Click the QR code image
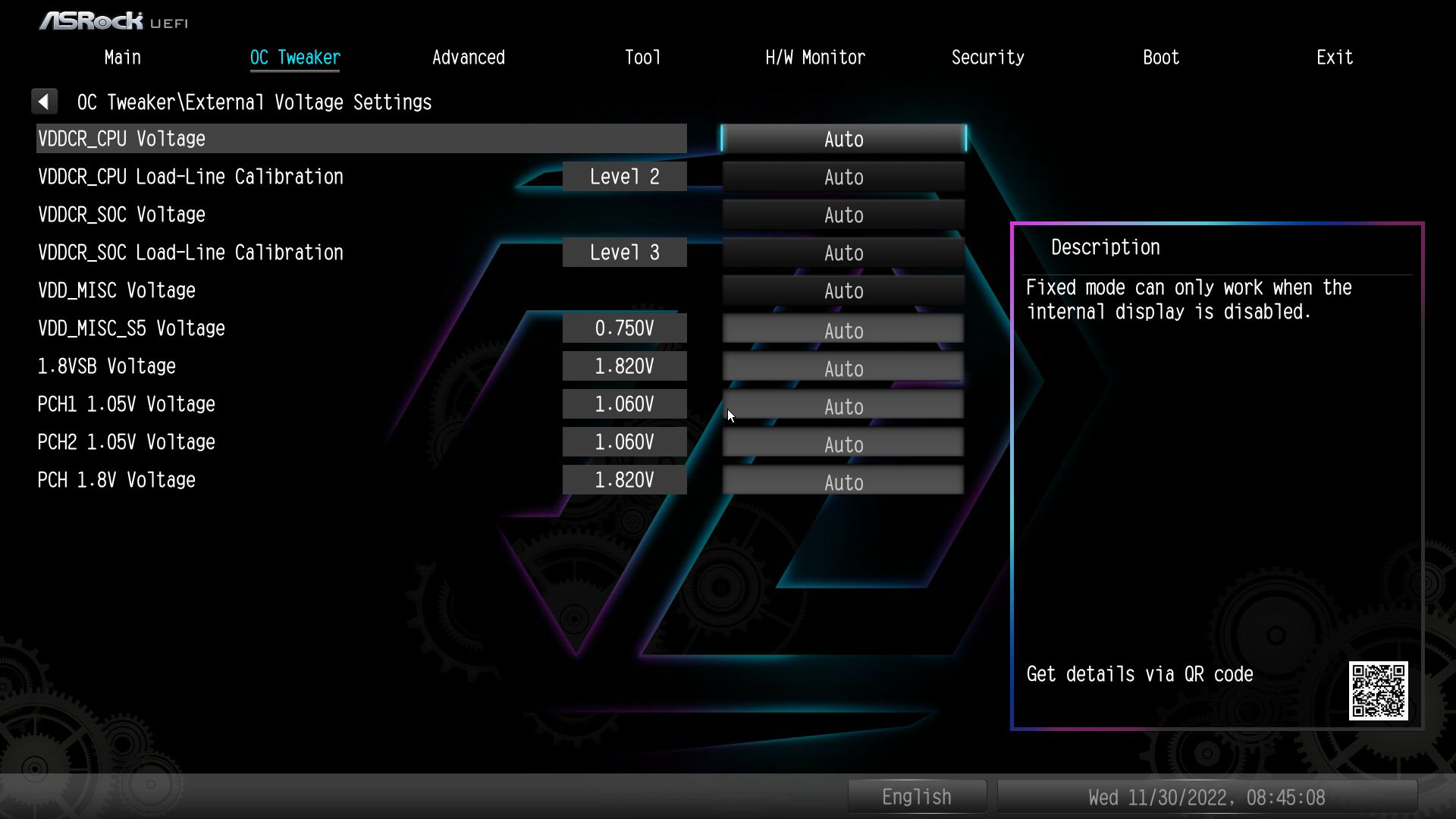 [1378, 690]
